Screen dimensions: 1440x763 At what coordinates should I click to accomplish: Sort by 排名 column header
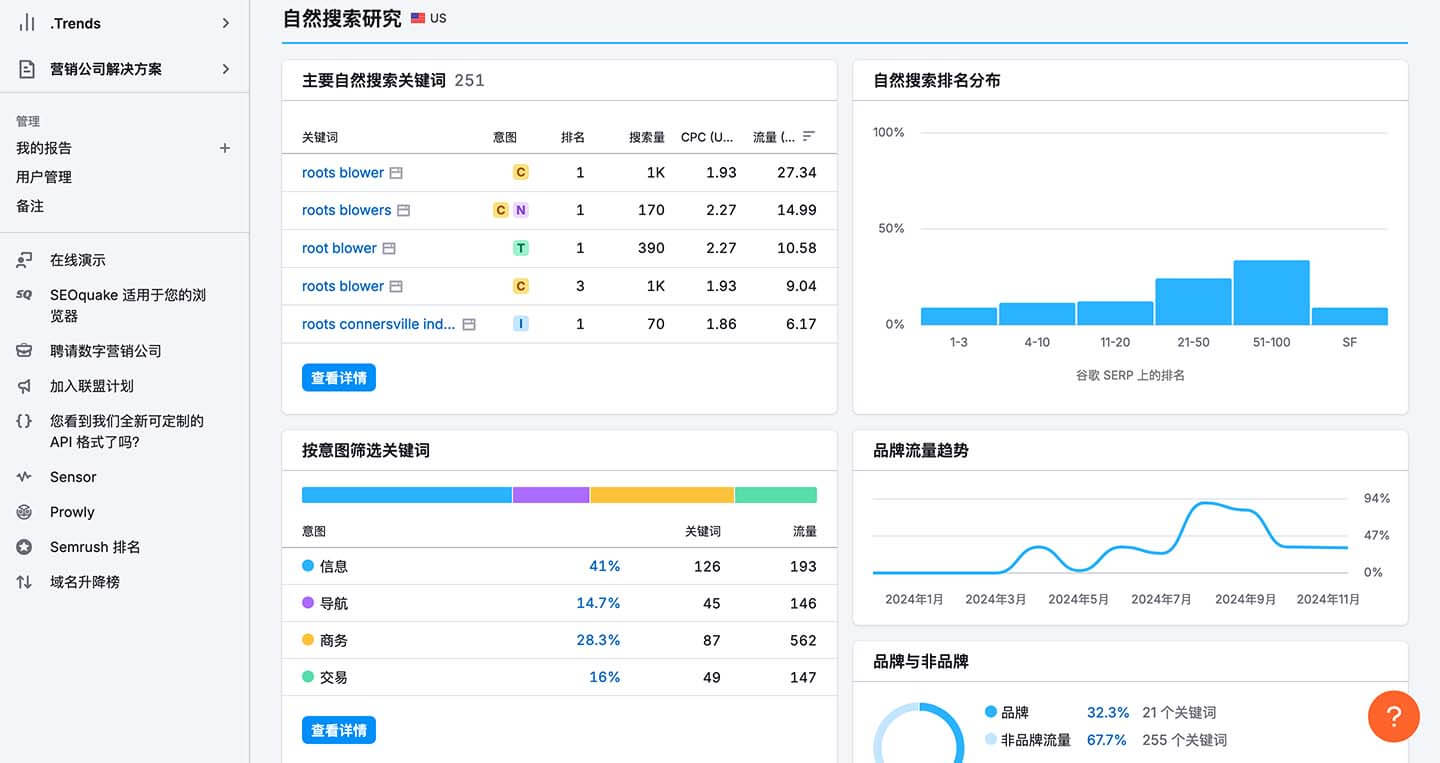(x=573, y=137)
